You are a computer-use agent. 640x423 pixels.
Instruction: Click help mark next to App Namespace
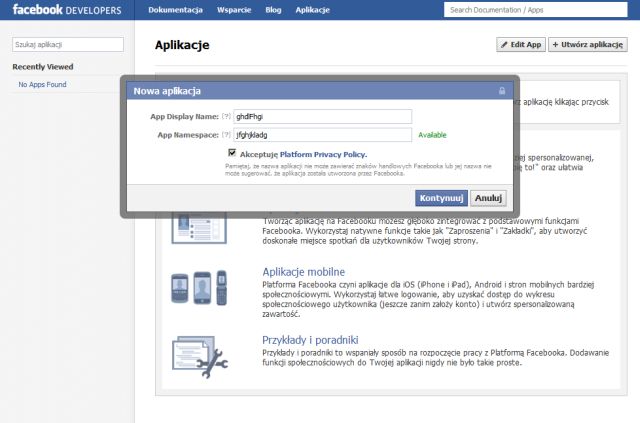point(226,134)
